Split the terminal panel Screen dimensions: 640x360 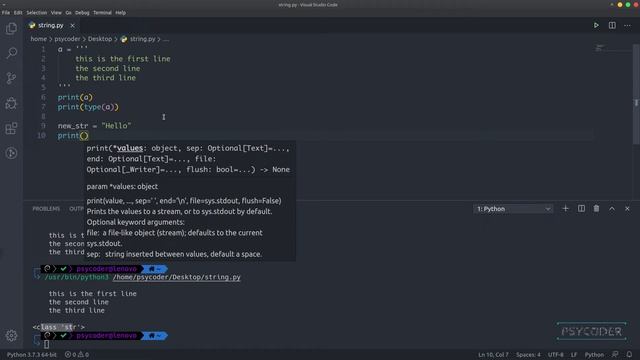(581, 209)
